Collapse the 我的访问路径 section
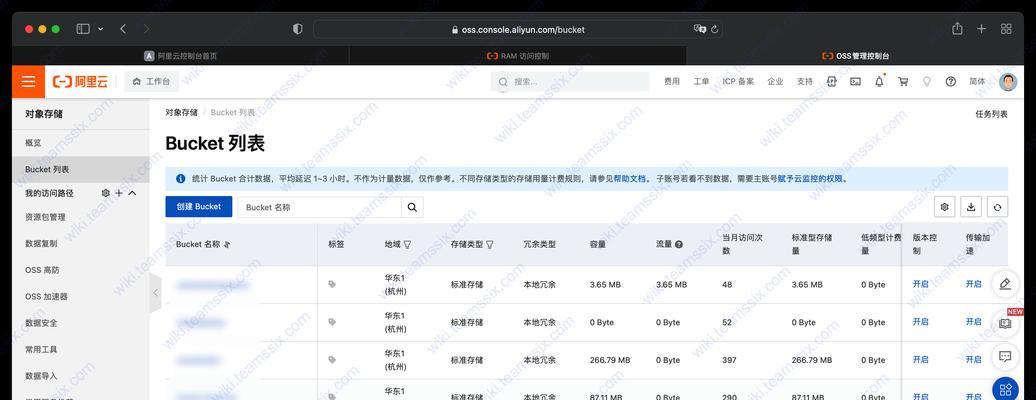 [131, 193]
